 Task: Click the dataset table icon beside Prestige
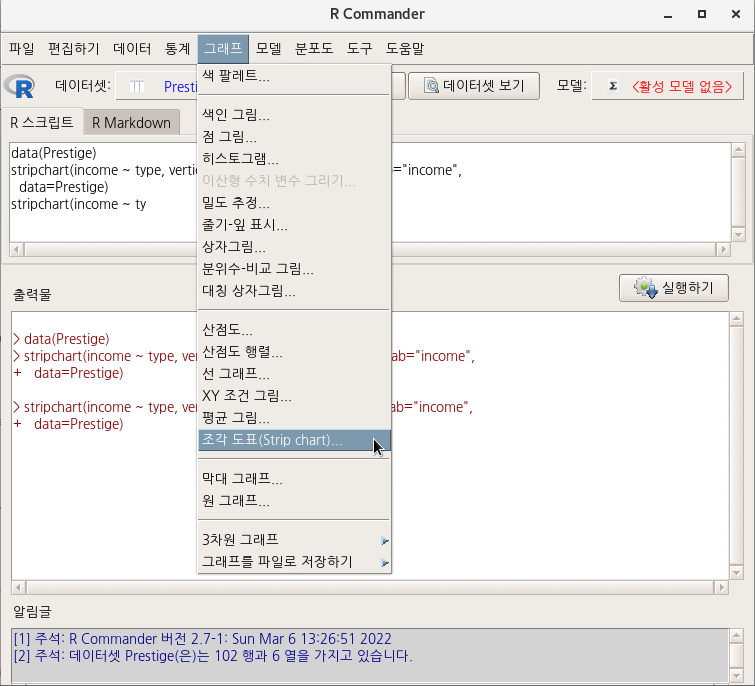click(137, 87)
